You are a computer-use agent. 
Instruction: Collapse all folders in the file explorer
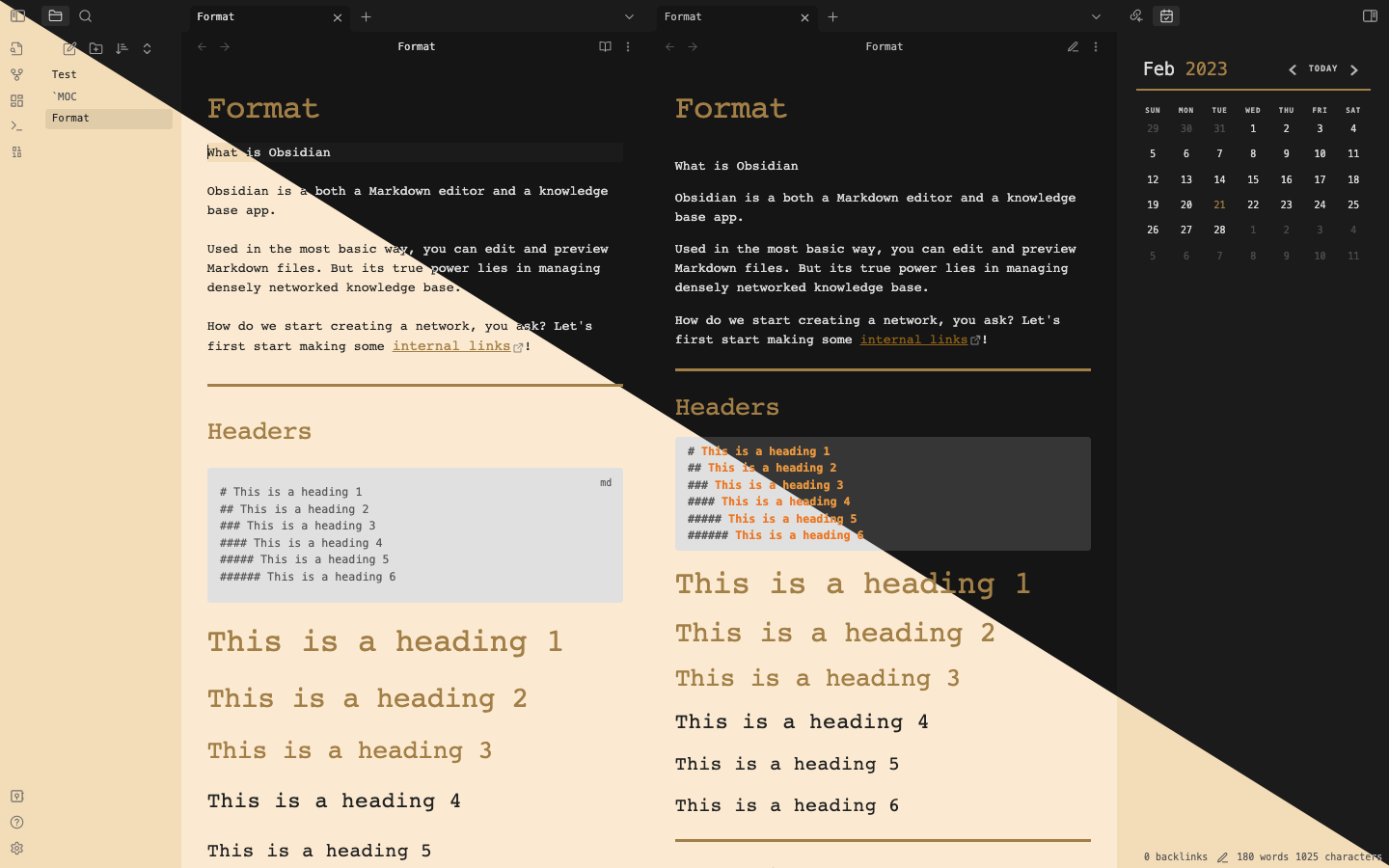(147, 48)
